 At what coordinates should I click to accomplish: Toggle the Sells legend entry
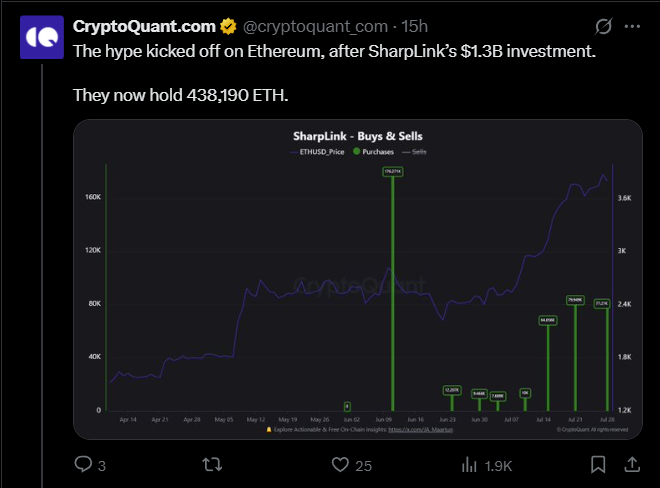(414, 152)
